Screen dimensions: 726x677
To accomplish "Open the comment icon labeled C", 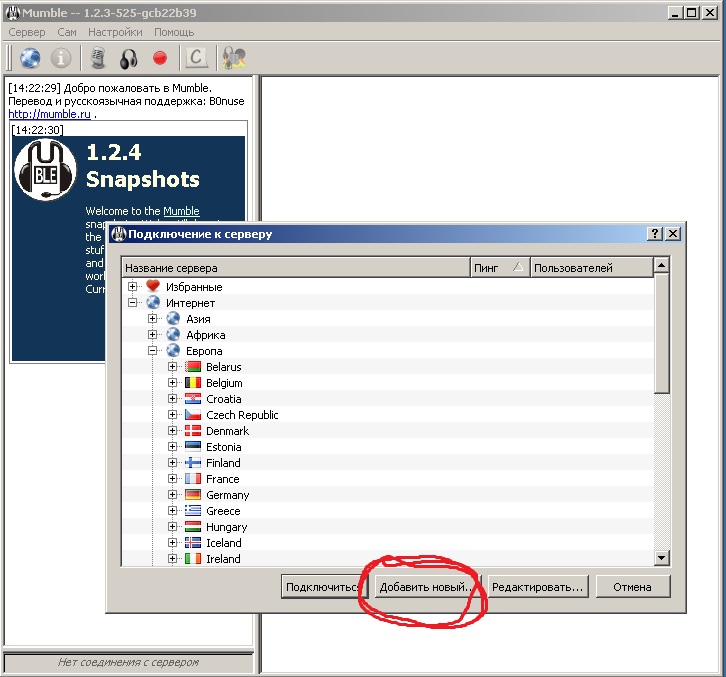I will (x=196, y=58).
